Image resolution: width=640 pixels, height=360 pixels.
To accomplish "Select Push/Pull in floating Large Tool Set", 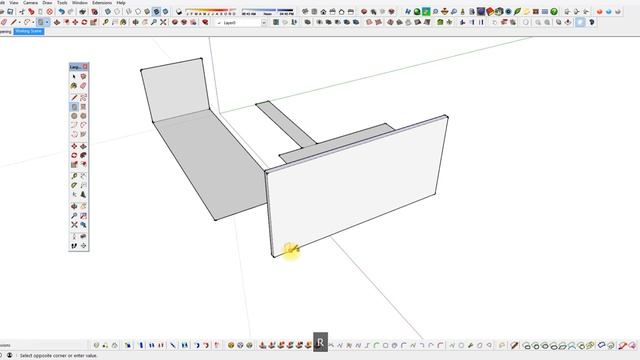I will 83,146.
